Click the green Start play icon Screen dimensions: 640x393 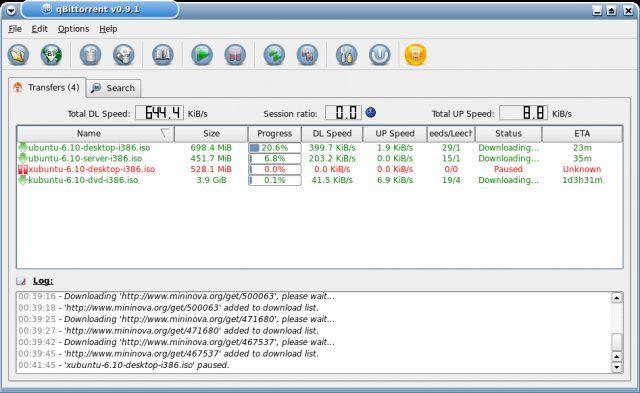coord(202,55)
